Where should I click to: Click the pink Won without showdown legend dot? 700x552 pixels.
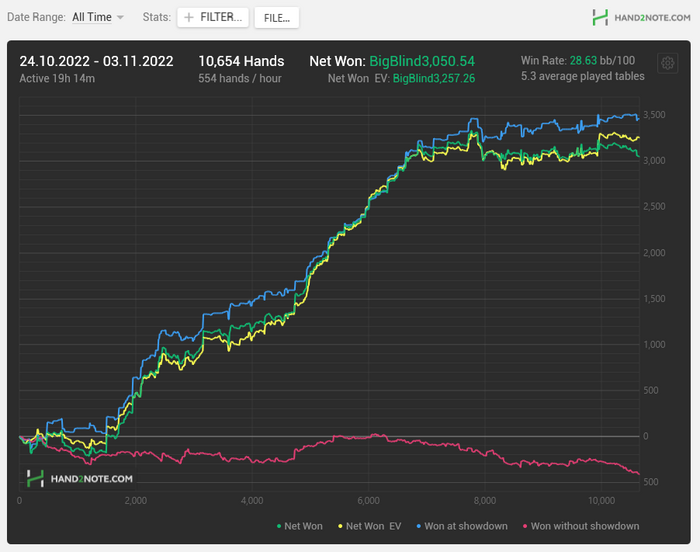pos(525,527)
